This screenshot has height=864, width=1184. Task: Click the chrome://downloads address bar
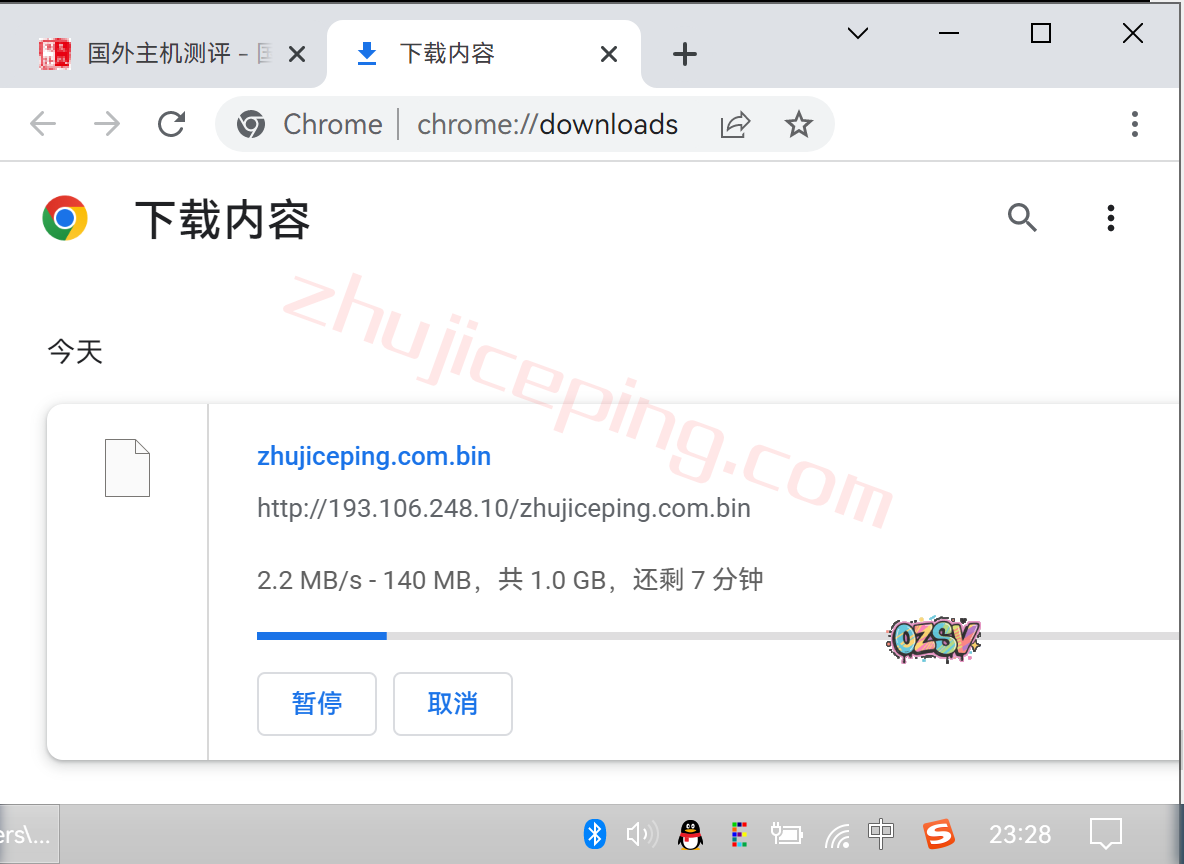547,124
